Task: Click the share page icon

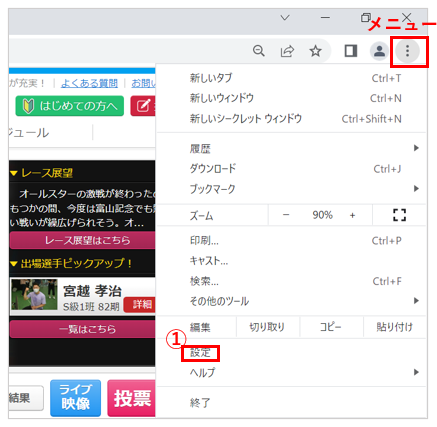Action: 287,51
